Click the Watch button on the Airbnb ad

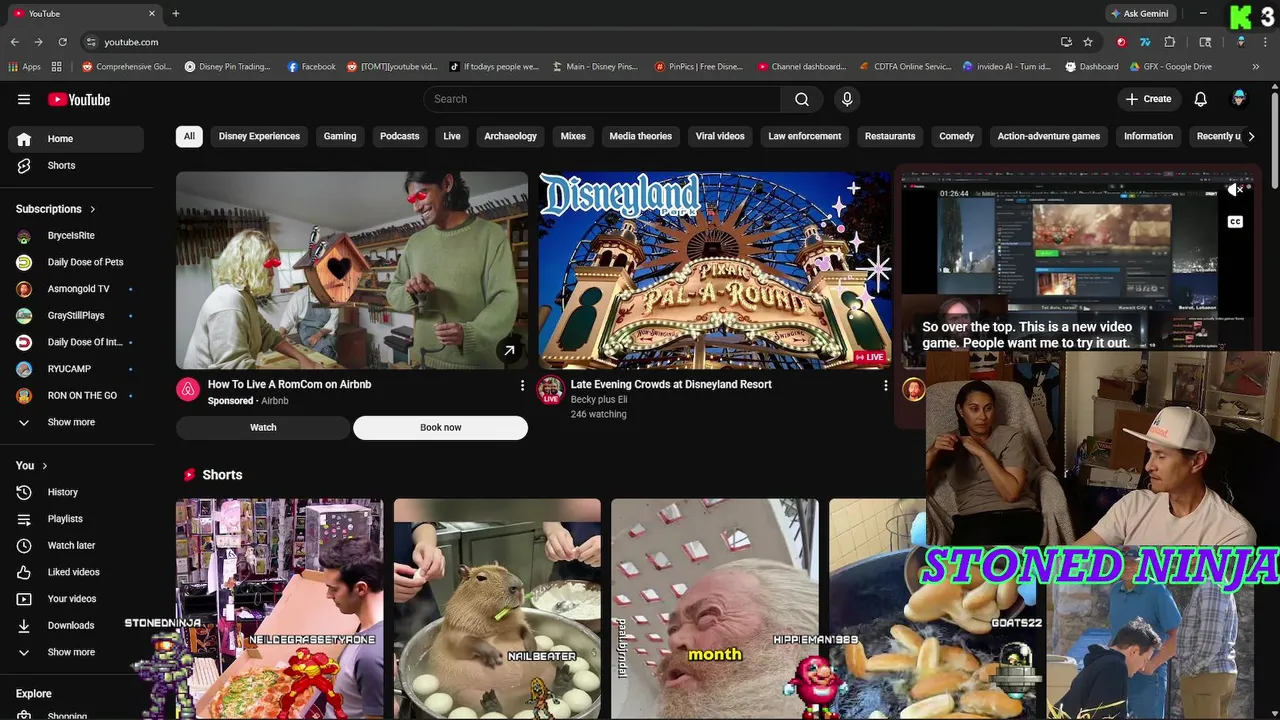[x=263, y=428]
